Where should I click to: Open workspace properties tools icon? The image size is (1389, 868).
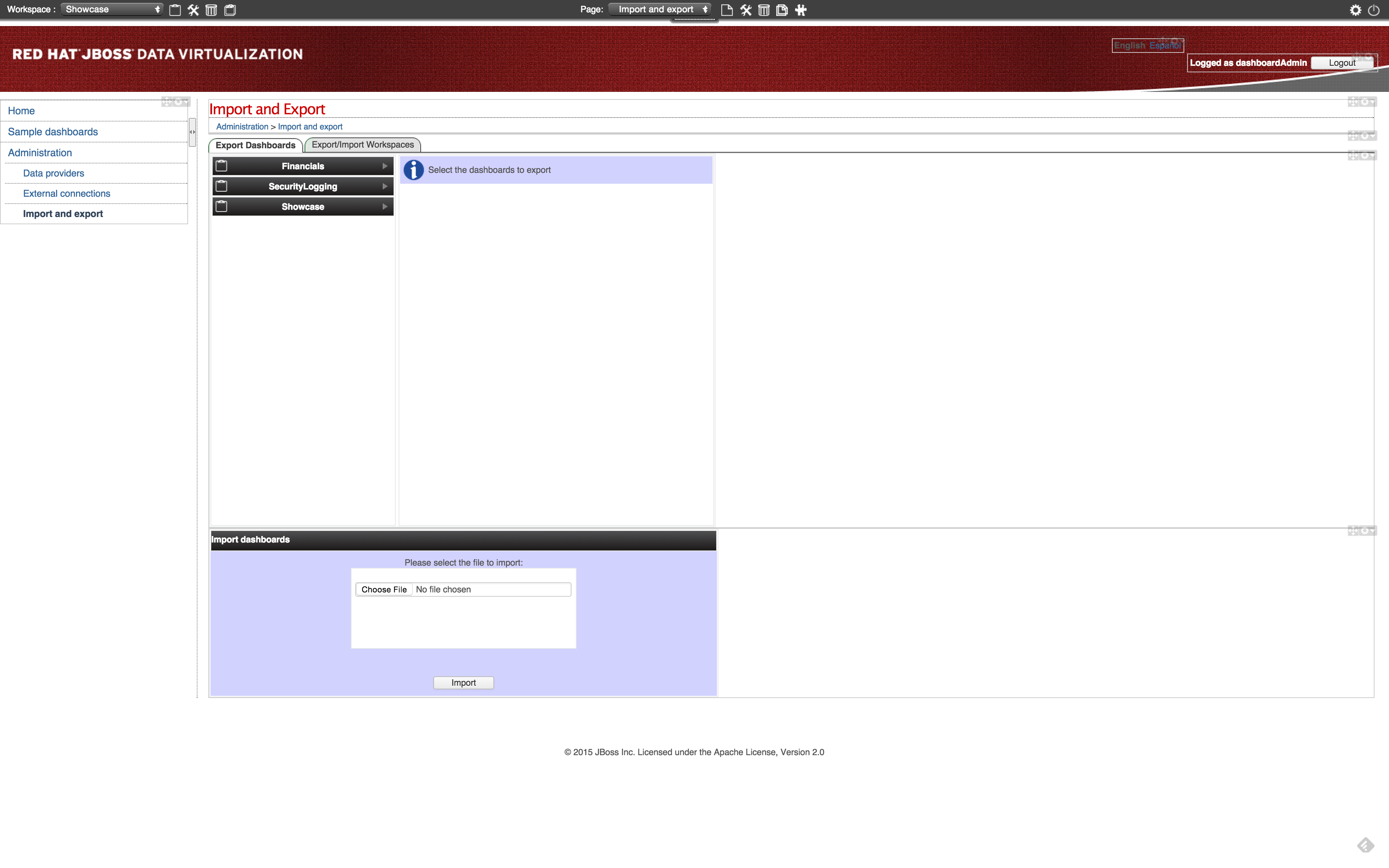click(194, 10)
